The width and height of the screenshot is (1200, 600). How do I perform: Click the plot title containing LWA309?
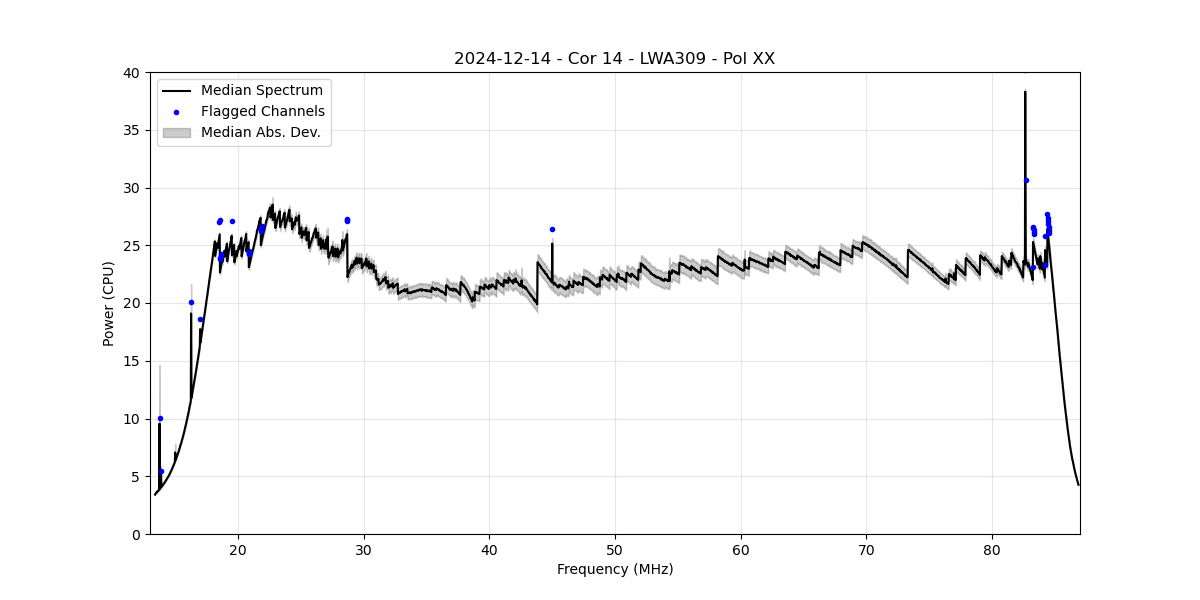(x=614, y=59)
